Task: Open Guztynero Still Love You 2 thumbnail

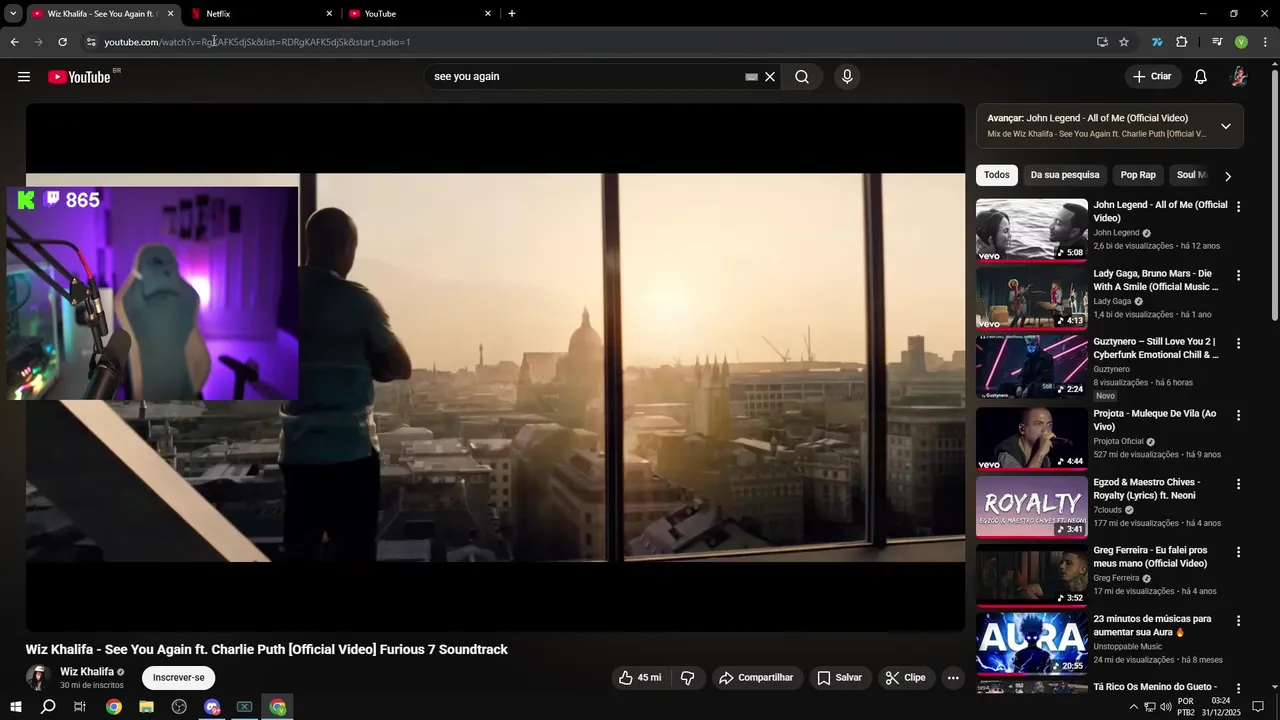Action: point(1031,367)
